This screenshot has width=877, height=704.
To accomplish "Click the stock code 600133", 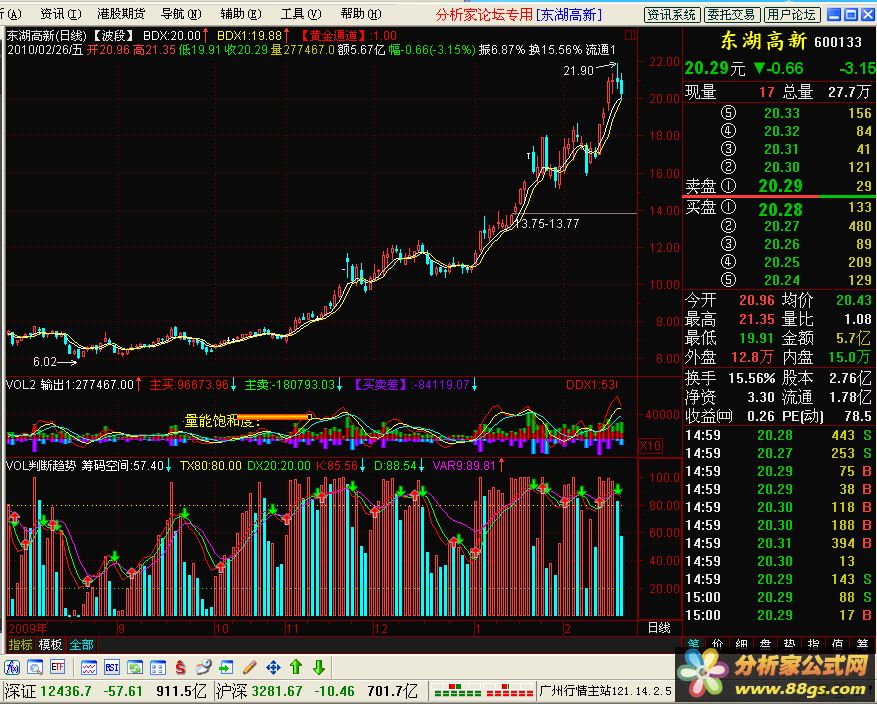I will pos(837,42).
